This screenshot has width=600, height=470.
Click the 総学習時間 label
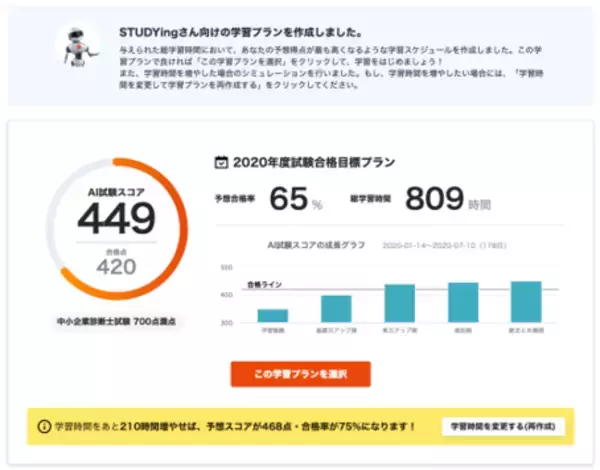pyautogui.click(x=370, y=199)
